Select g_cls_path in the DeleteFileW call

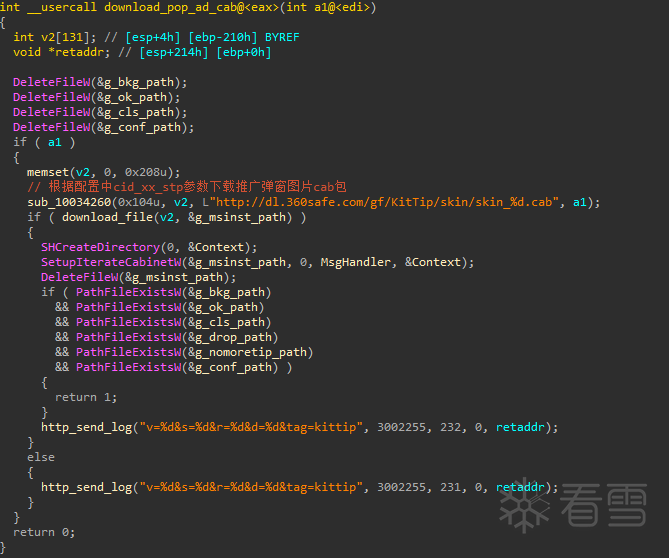(x=139, y=112)
